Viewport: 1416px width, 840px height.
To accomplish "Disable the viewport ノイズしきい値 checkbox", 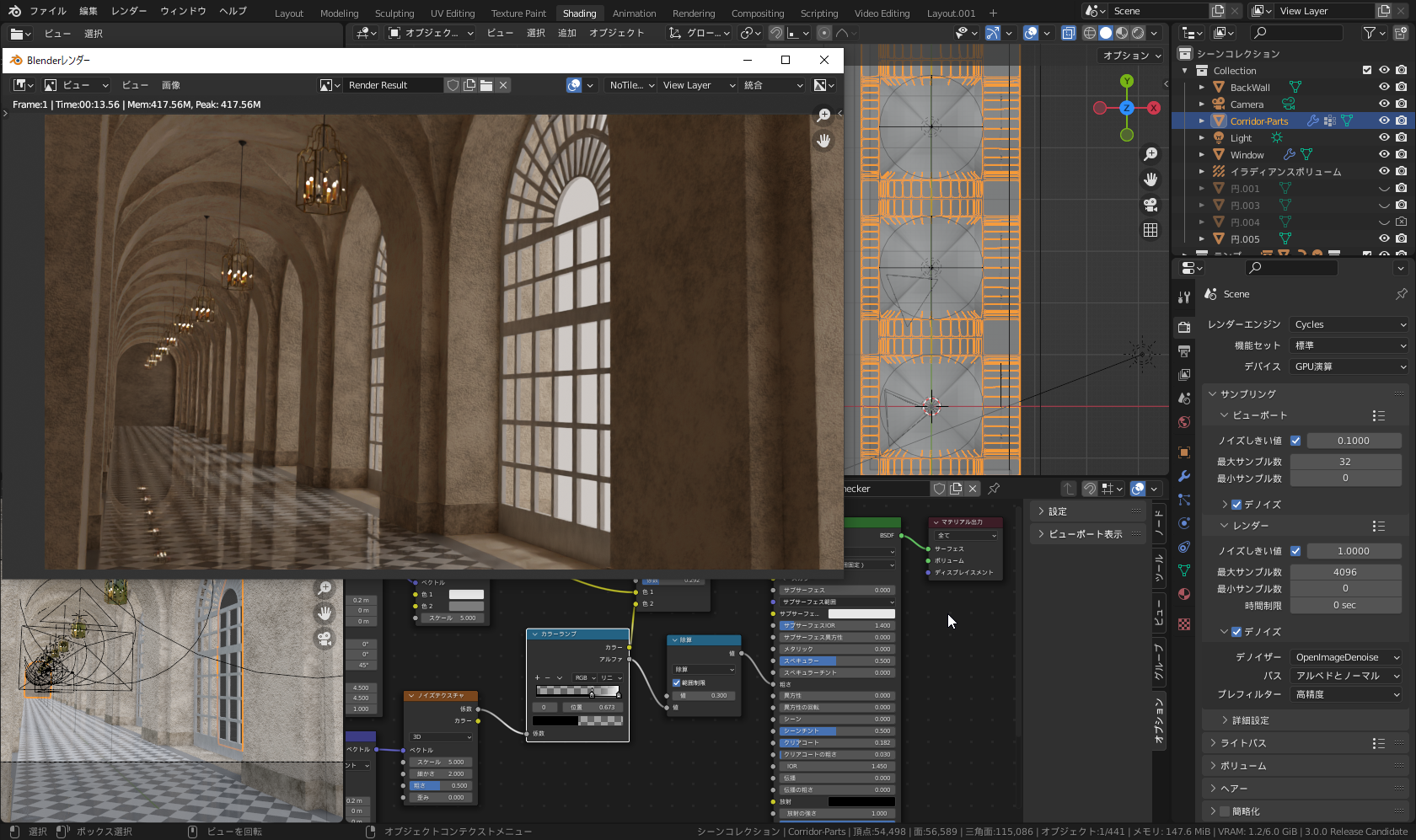I will click(1296, 440).
